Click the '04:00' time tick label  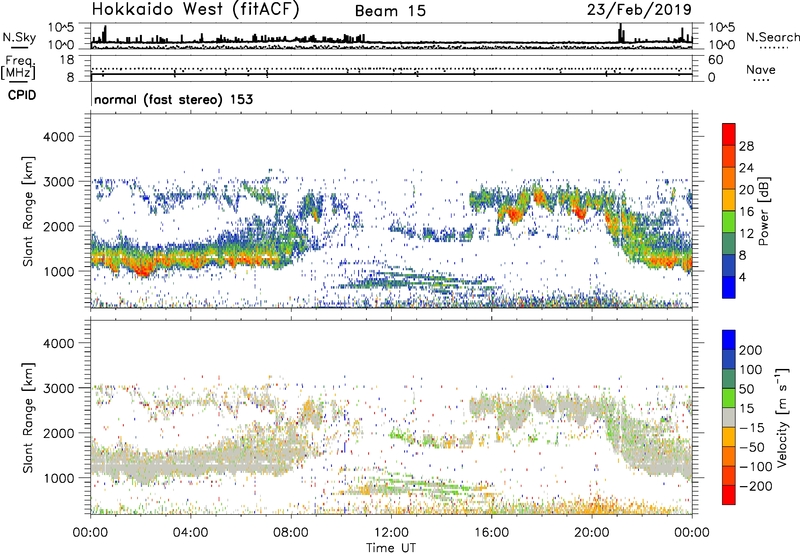pos(190,533)
